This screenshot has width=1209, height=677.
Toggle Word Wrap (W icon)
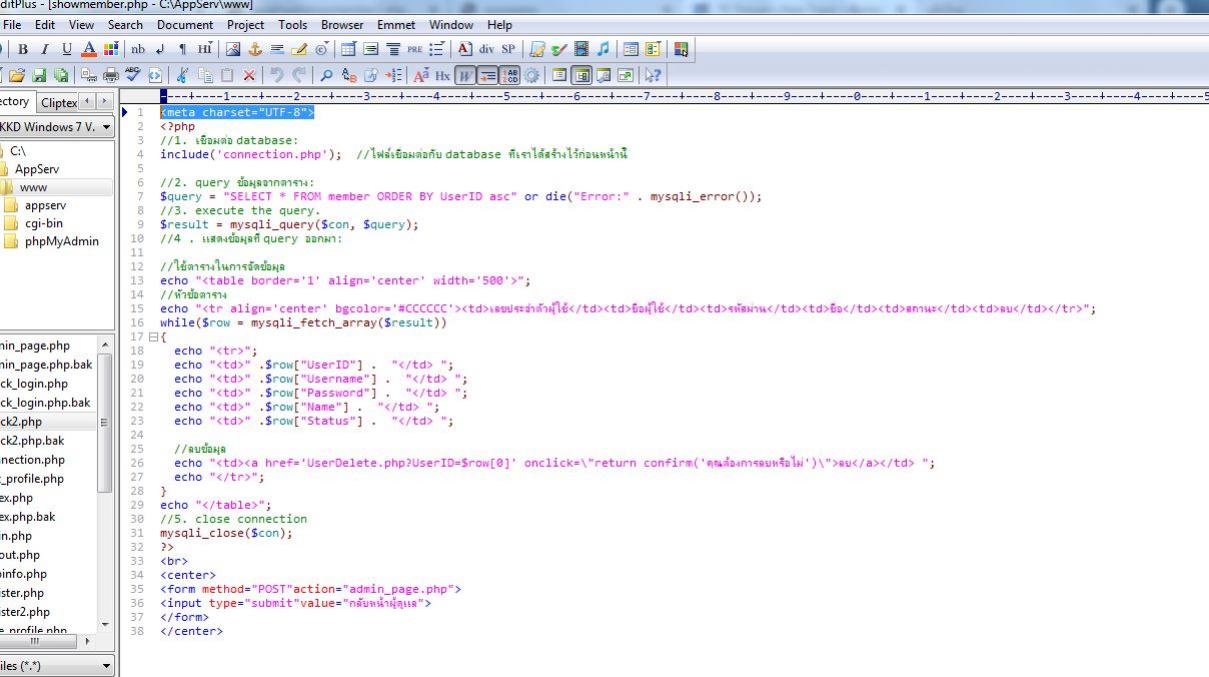465,75
